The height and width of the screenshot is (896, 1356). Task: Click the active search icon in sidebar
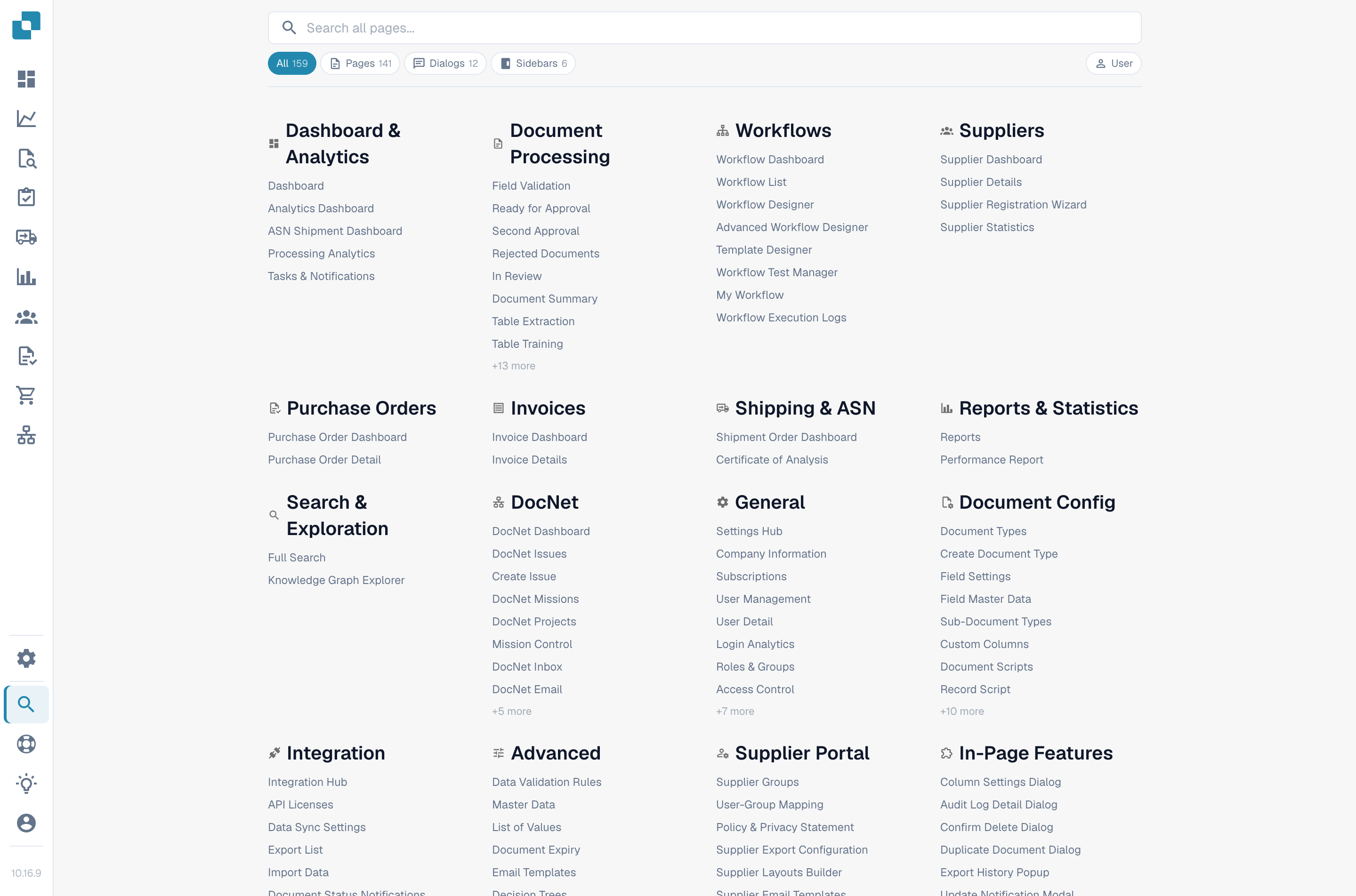pos(26,704)
